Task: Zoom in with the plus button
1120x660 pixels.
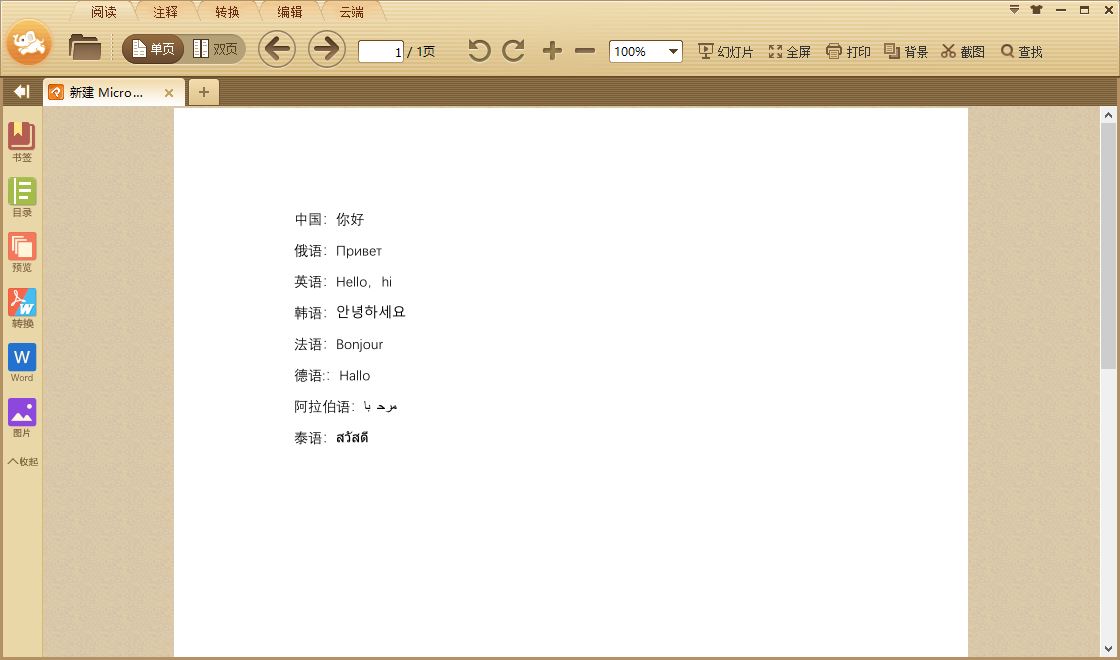Action: (551, 50)
